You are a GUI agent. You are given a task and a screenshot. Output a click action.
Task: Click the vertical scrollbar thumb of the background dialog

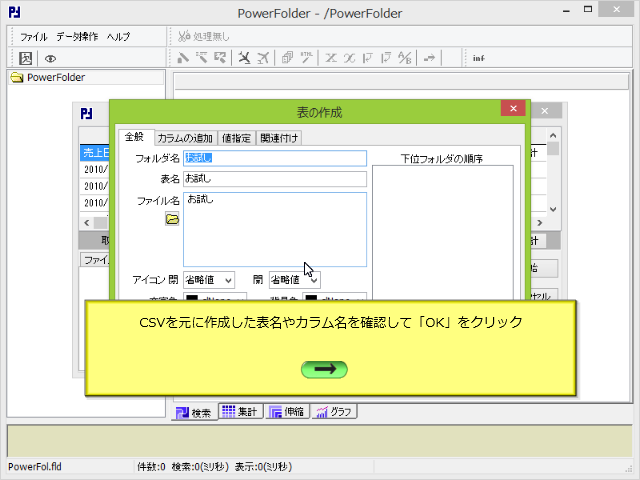[x=553, y=149]
